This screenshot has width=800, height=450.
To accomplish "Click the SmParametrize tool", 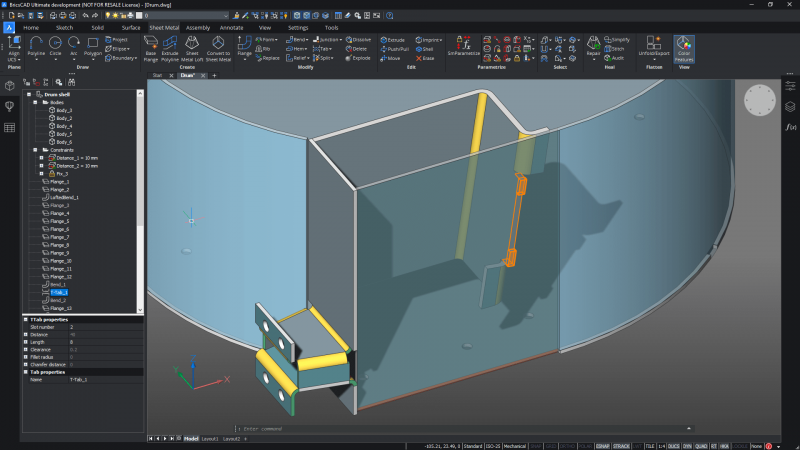I will point(464,46).
